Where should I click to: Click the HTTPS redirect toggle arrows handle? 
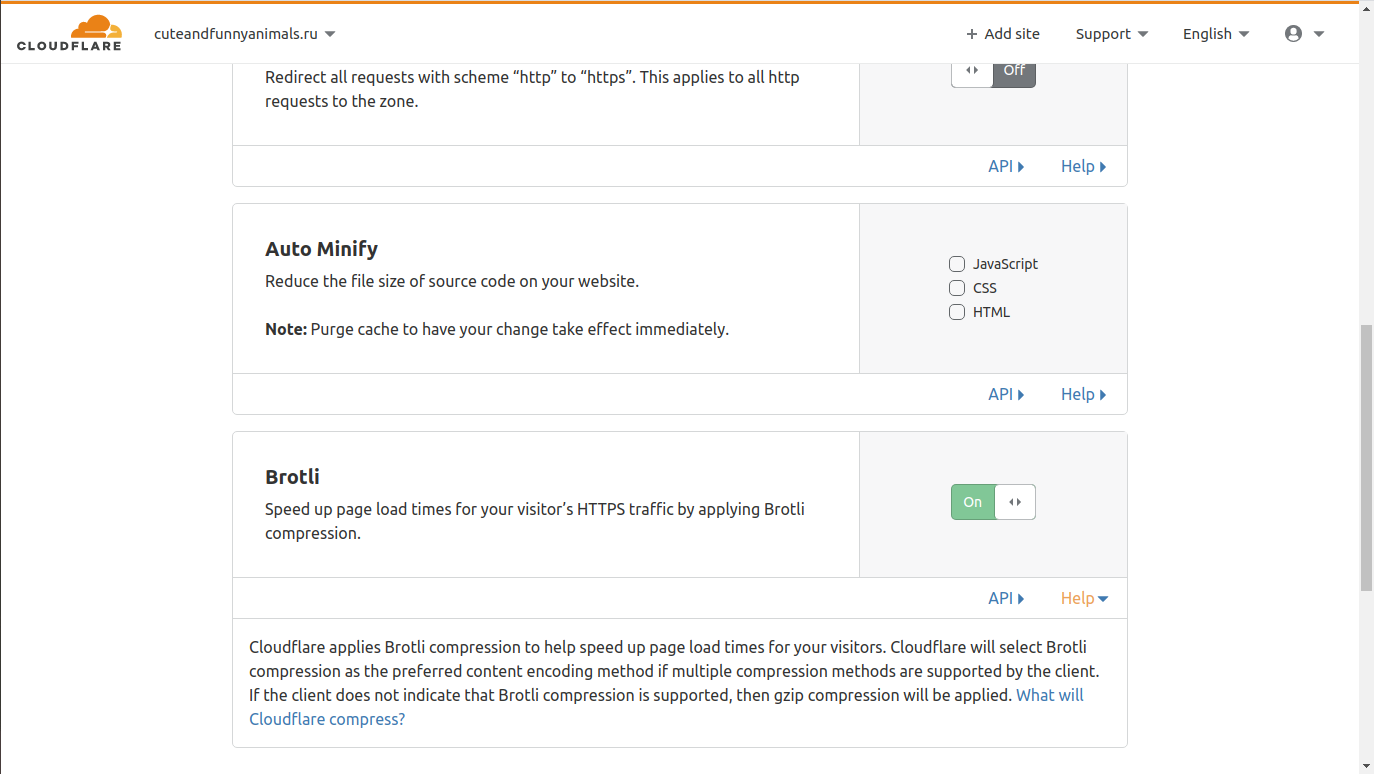click(972, 70)
